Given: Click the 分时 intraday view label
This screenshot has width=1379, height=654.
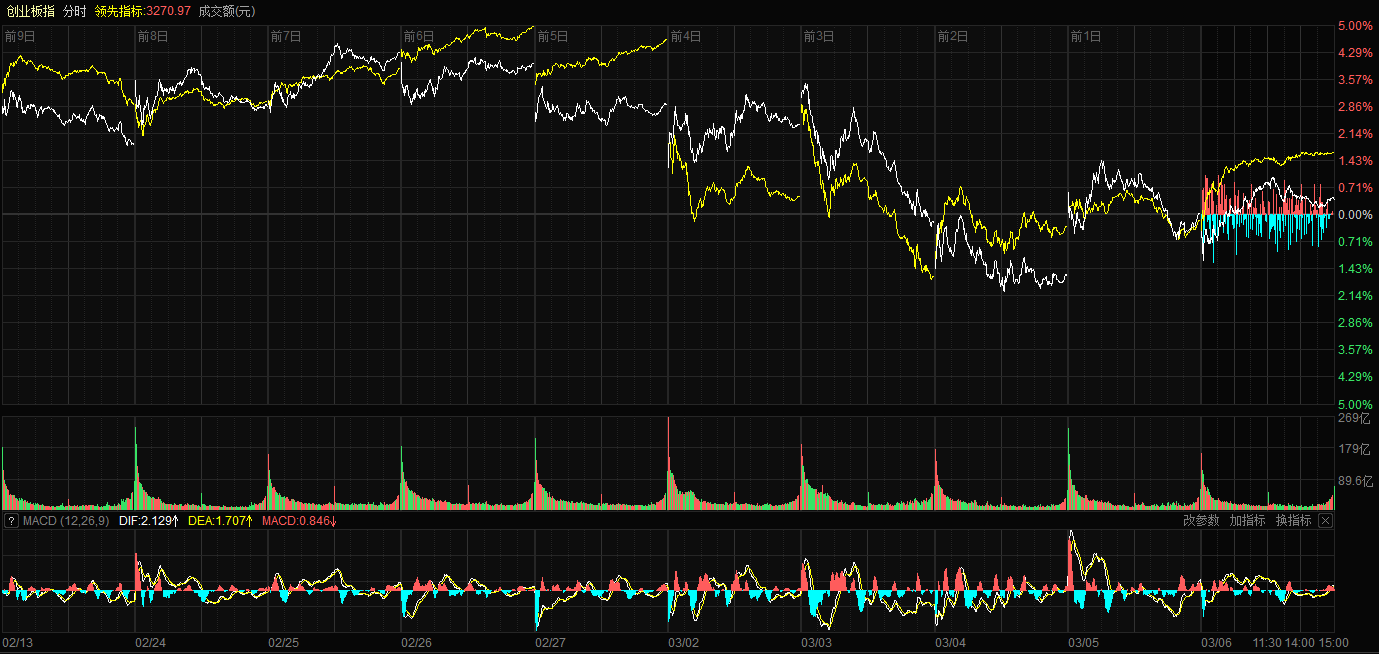Looking at the screenshot, I should point(74,11).
